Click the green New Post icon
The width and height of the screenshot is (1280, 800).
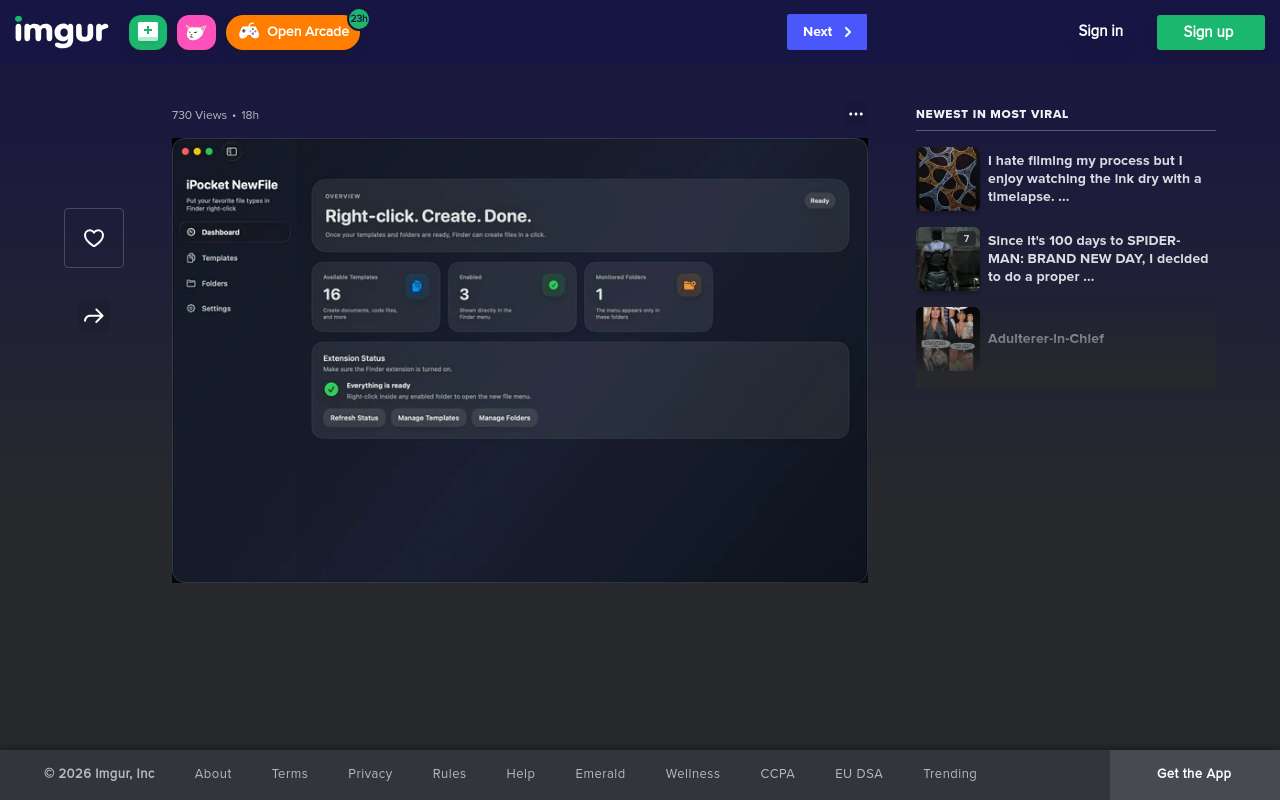(148, 32)
